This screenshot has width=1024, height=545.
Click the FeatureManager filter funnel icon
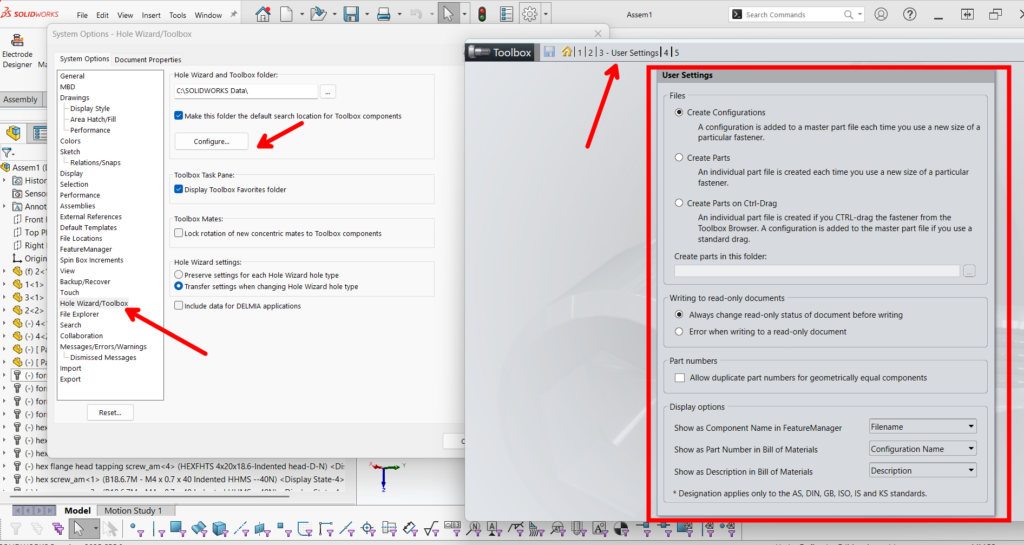click(7, 153)
